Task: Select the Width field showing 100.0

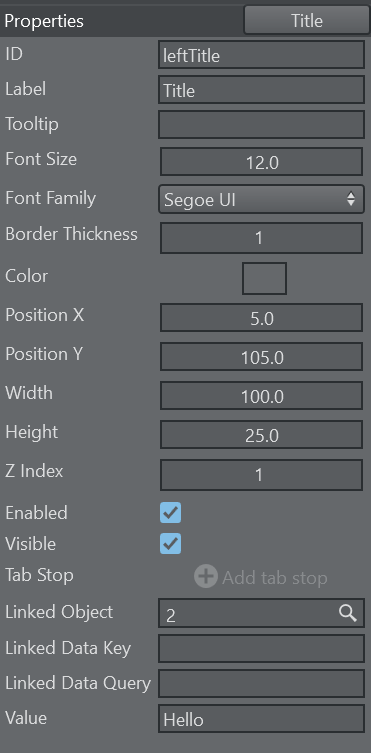Action: (x=261, y=396)
